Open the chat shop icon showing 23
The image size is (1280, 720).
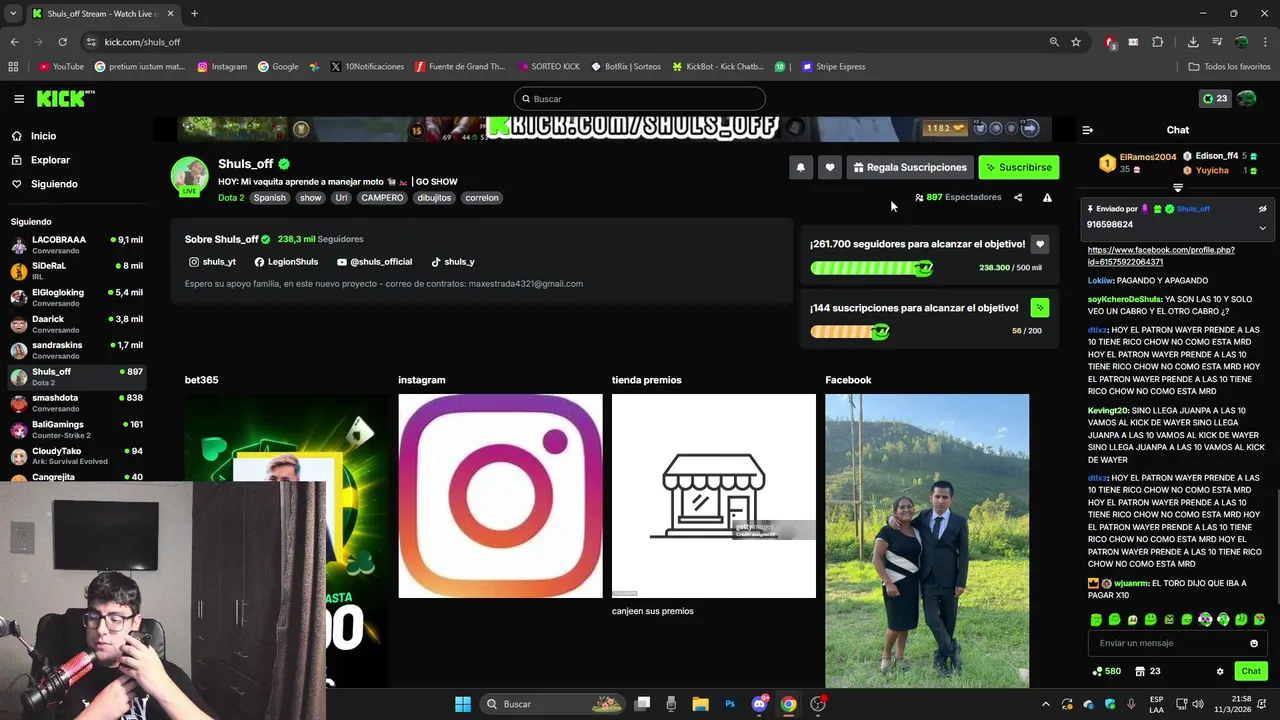(1148, 671)
